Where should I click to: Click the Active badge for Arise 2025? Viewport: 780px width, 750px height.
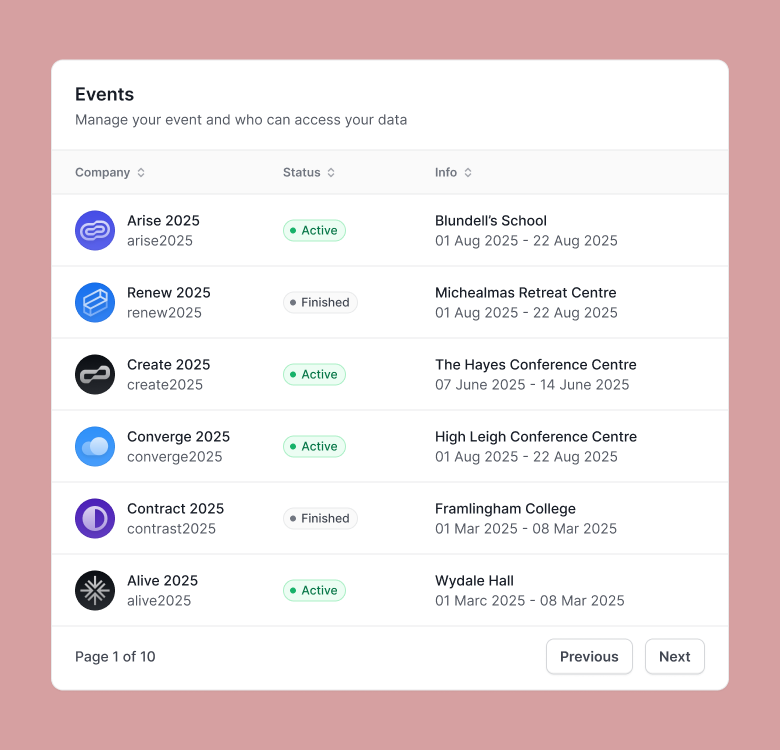click(314, 230)
